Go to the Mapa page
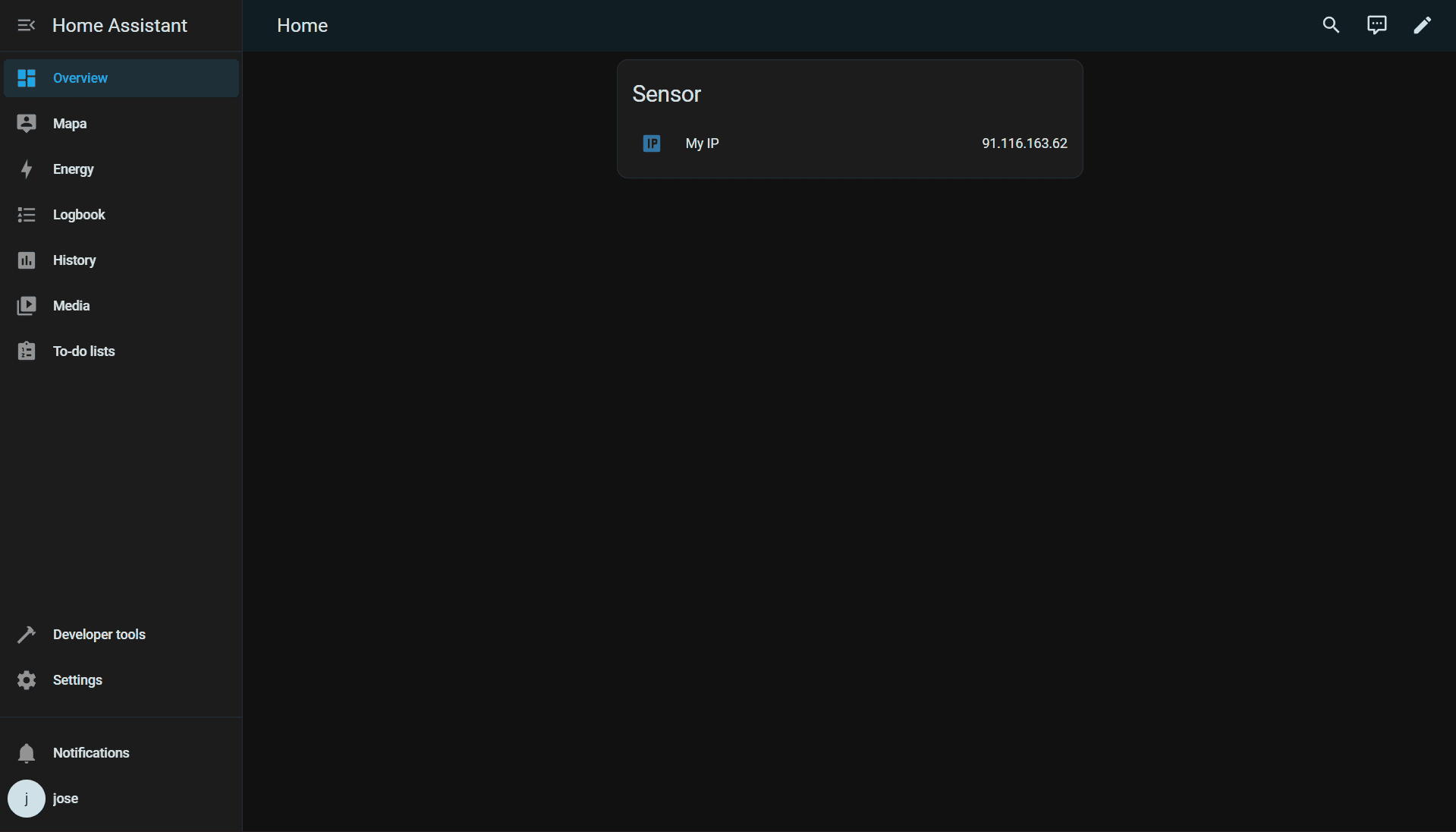Viewport: 1456px width, 832px height. (x=70, y=124)
